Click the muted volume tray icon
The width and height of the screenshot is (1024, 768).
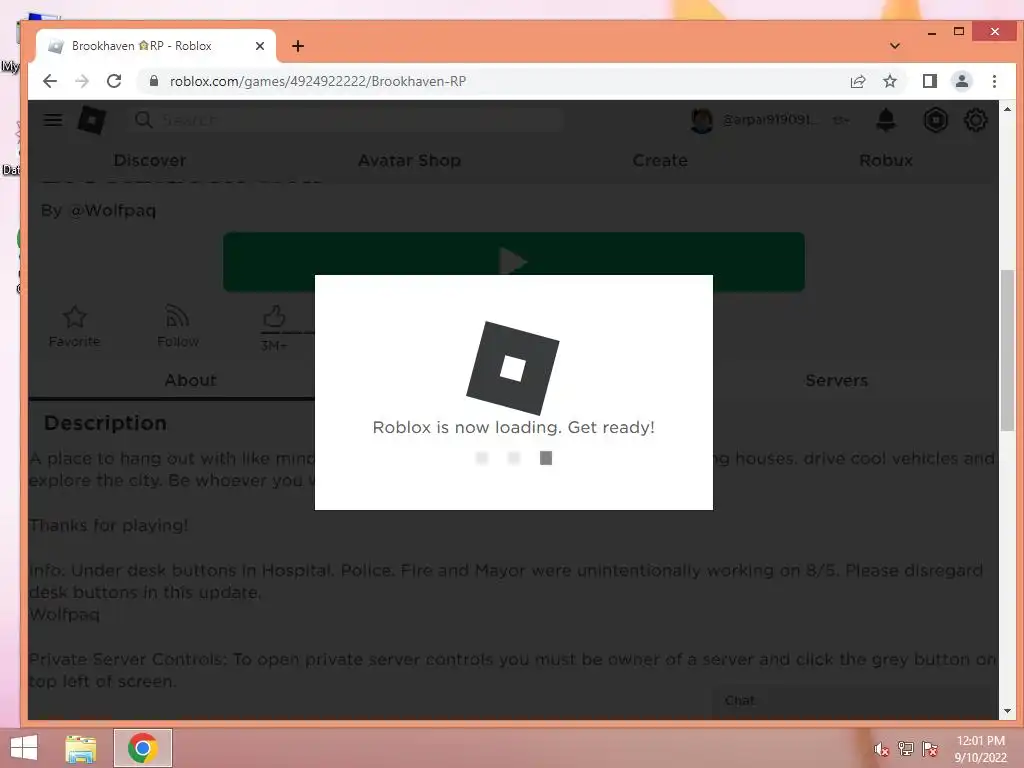point(882,748)
